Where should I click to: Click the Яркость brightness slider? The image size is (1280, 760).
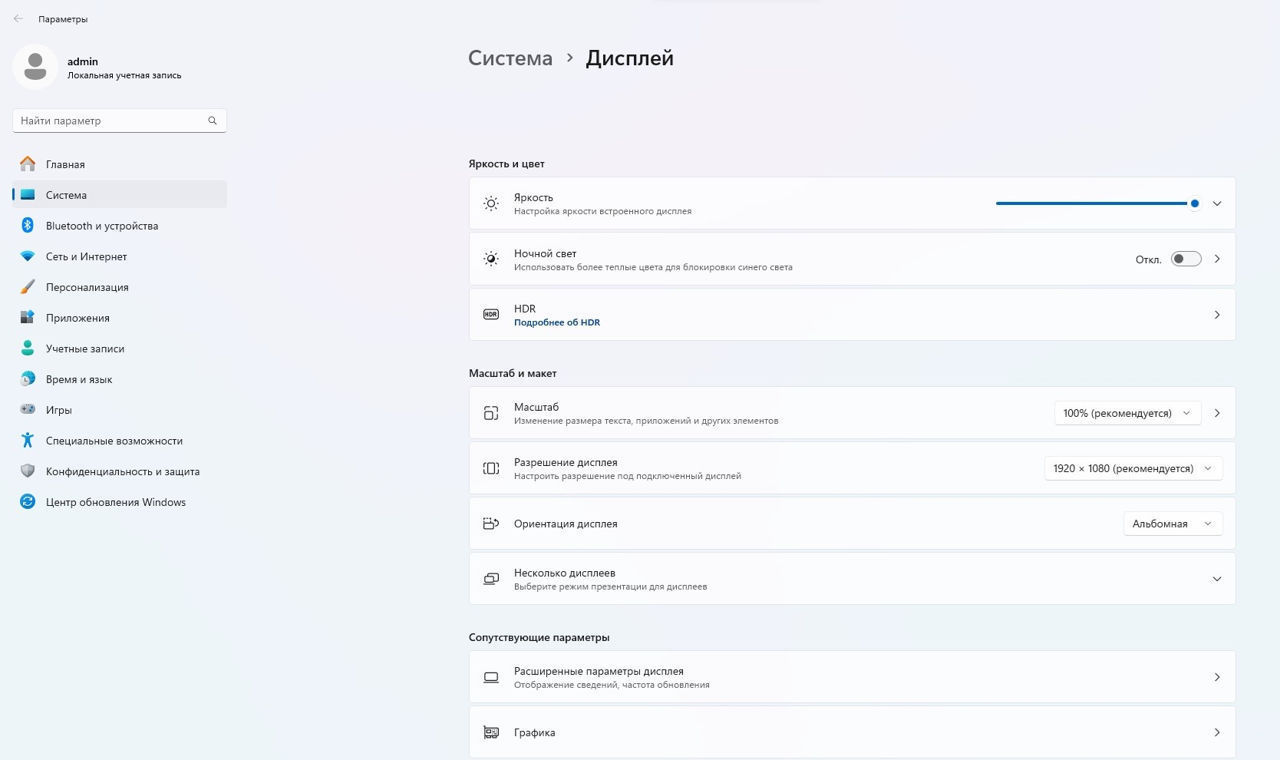point(1095,204)
